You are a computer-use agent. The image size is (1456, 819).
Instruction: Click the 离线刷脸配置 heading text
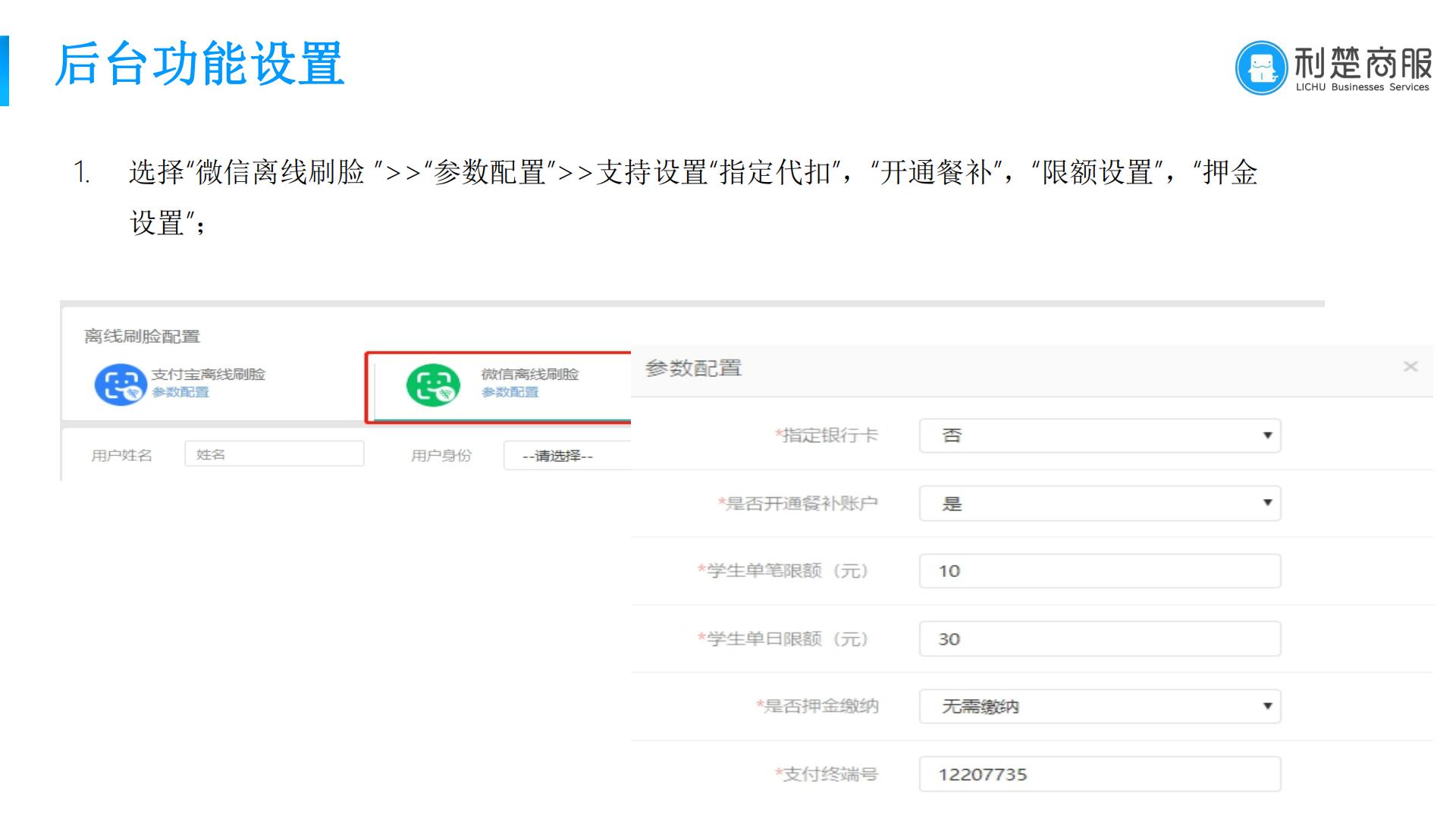tap(142, 336)
